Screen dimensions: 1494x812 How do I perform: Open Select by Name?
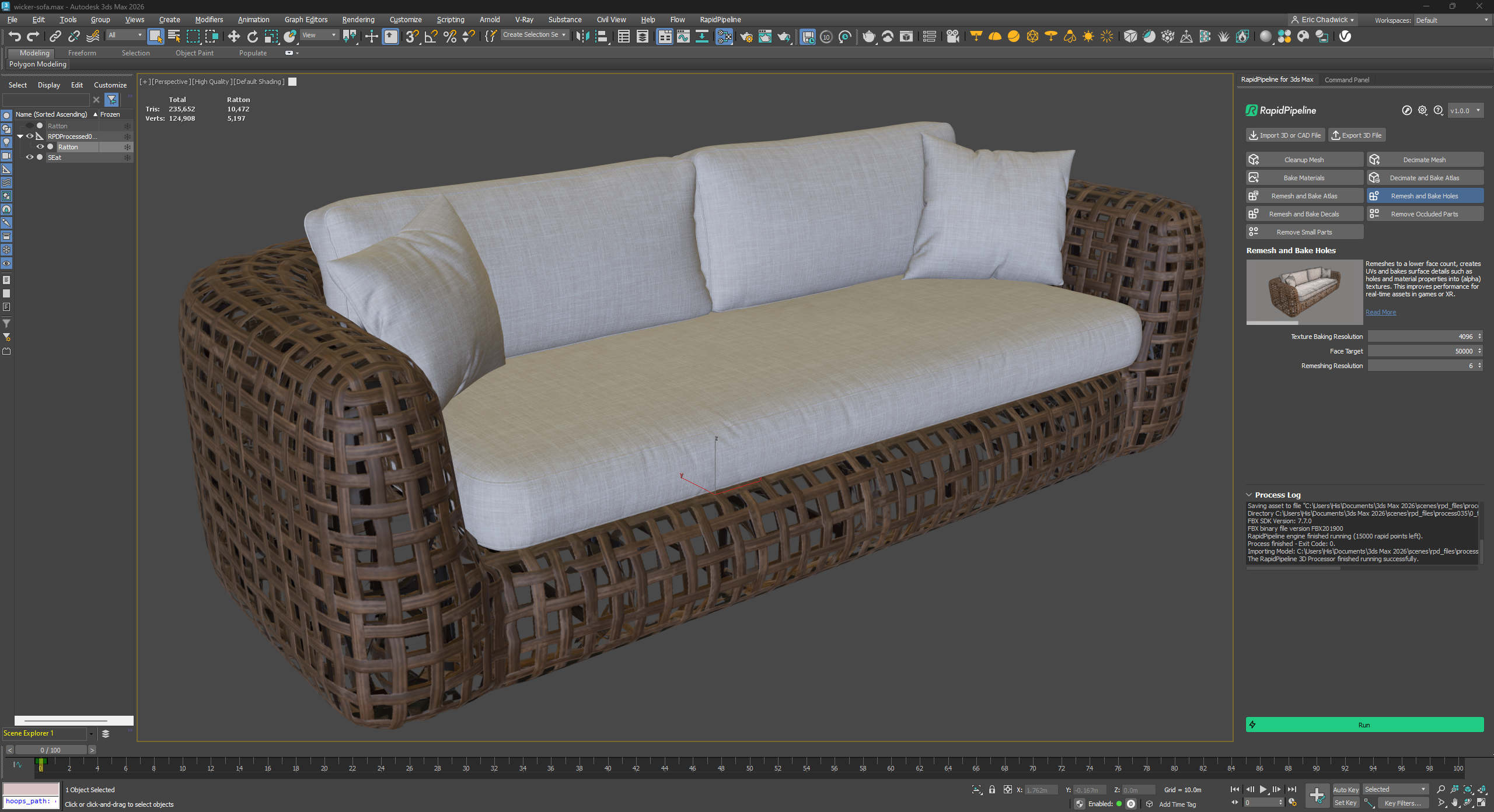click(173, 36)
